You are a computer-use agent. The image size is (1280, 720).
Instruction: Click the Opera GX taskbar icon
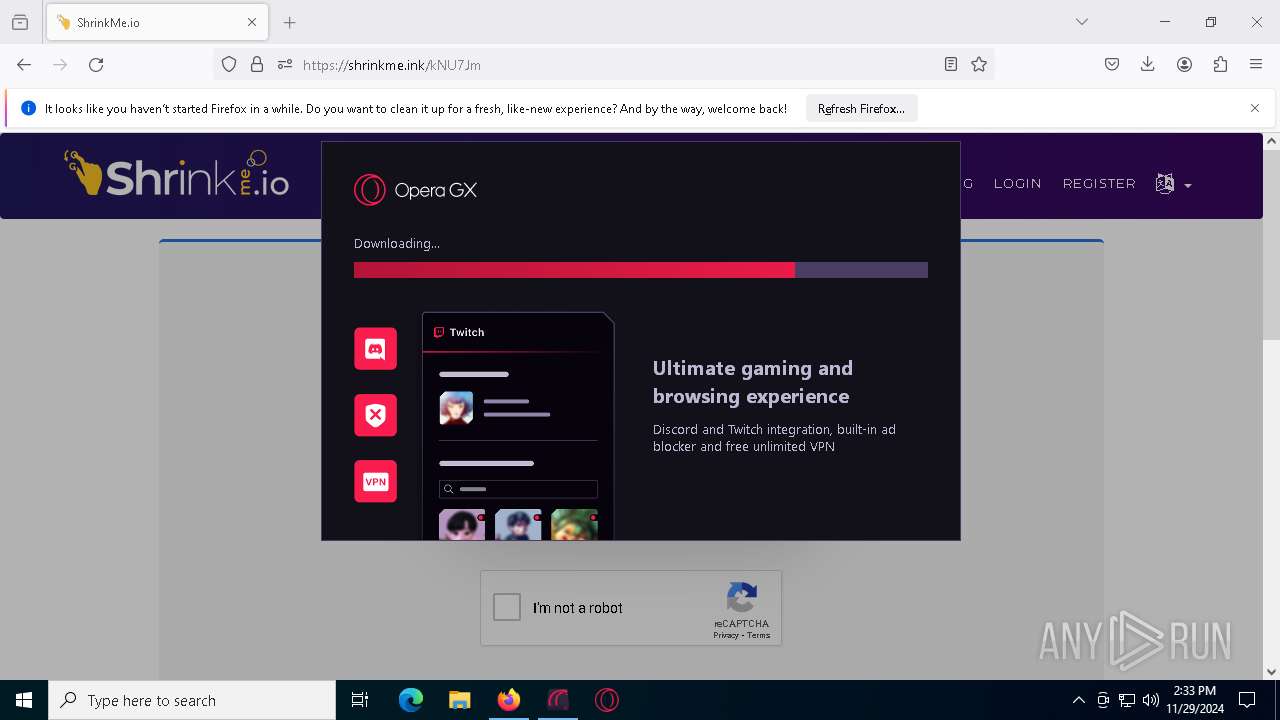(x=558, y=700)
